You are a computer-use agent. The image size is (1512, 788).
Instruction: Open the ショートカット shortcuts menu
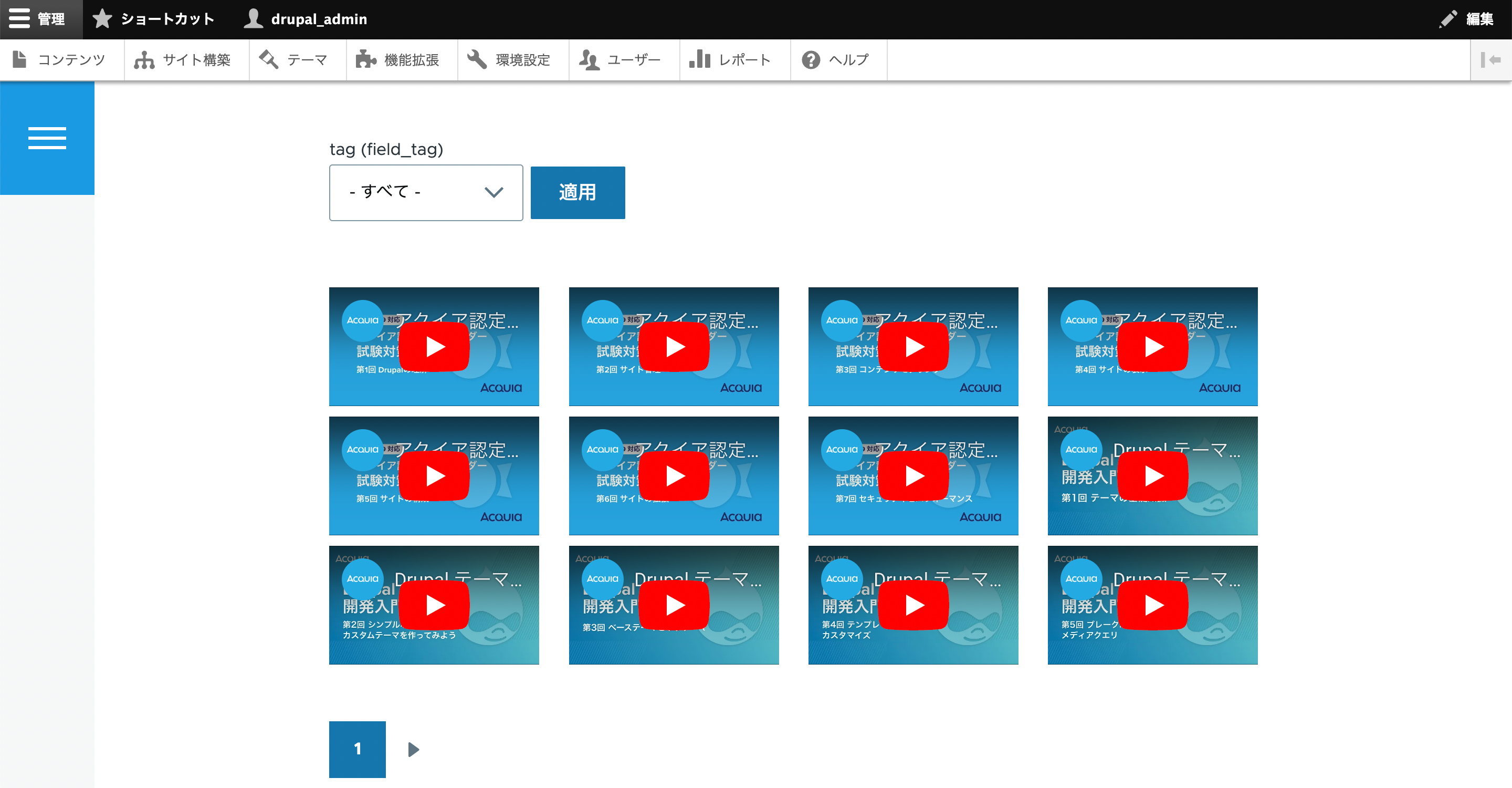[154, 19]
